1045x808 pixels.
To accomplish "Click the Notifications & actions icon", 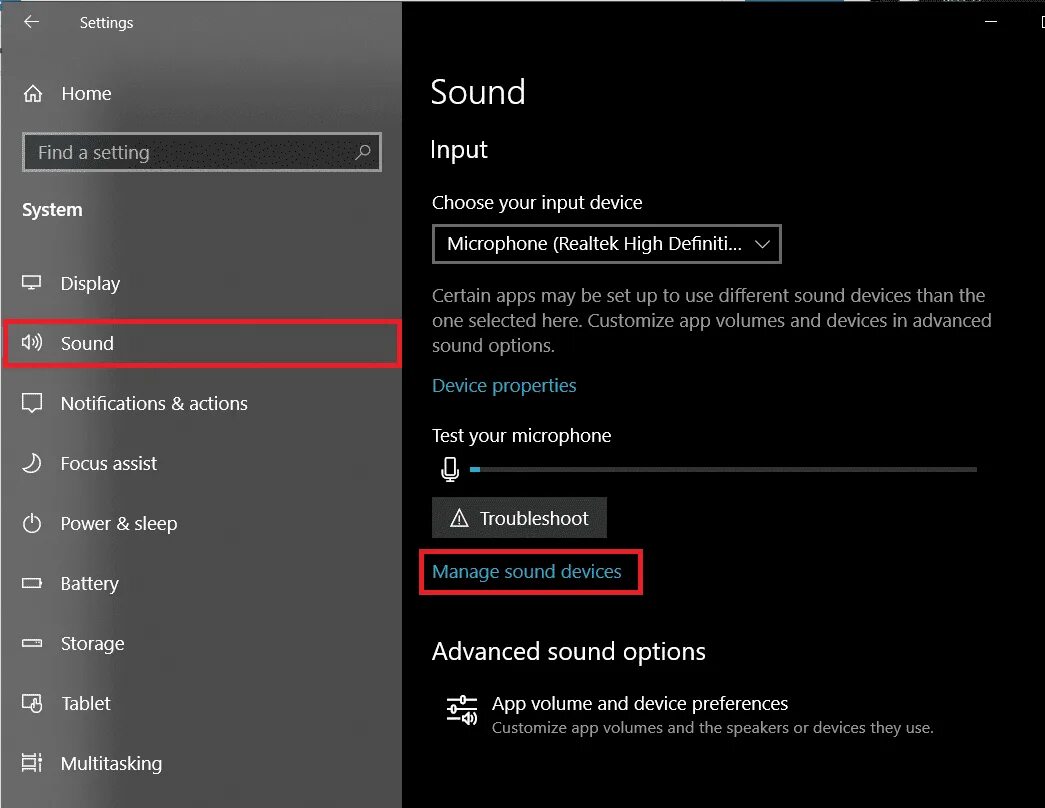I will click(x=33, y=403).
